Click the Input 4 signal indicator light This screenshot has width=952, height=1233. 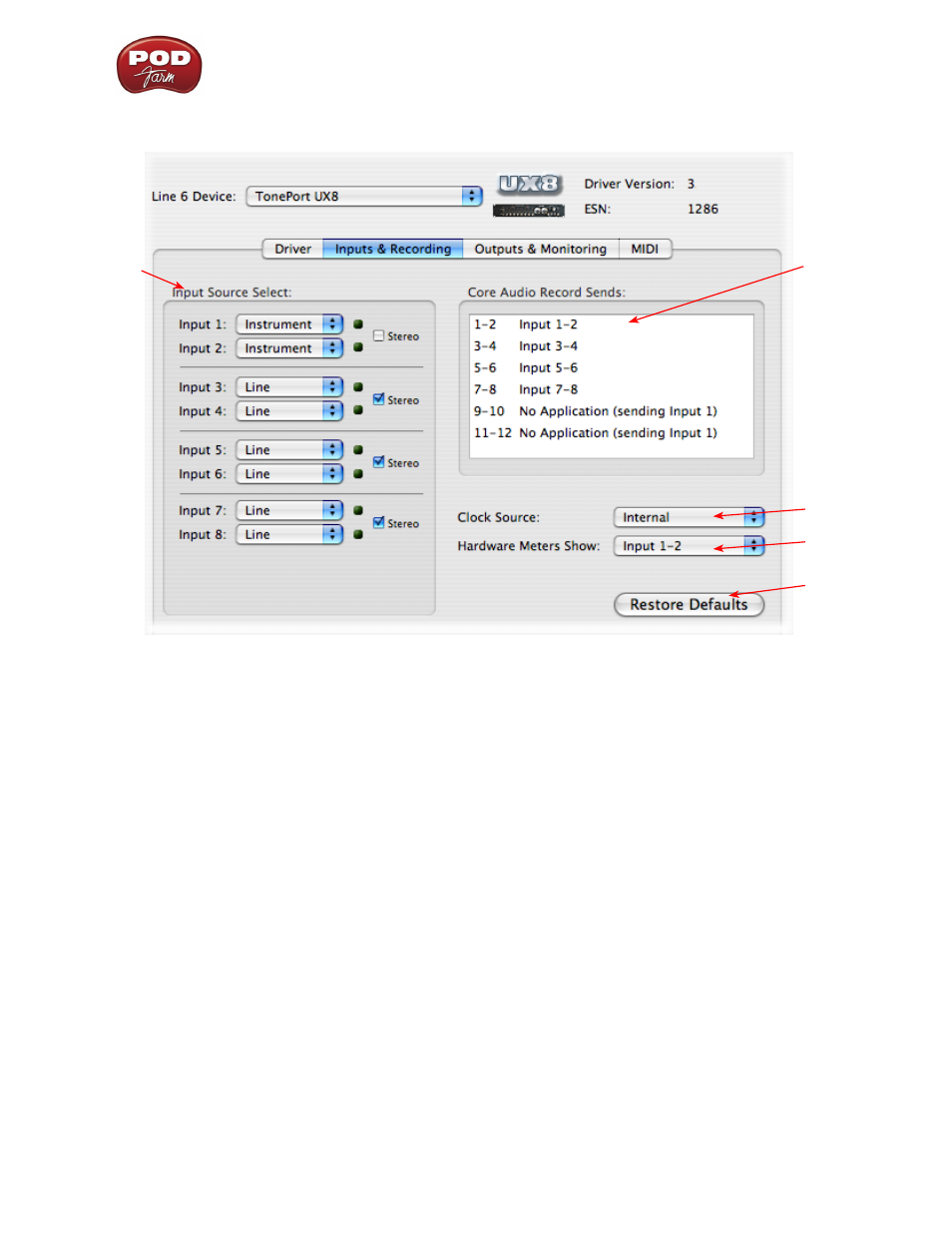(x=358, y=410)
